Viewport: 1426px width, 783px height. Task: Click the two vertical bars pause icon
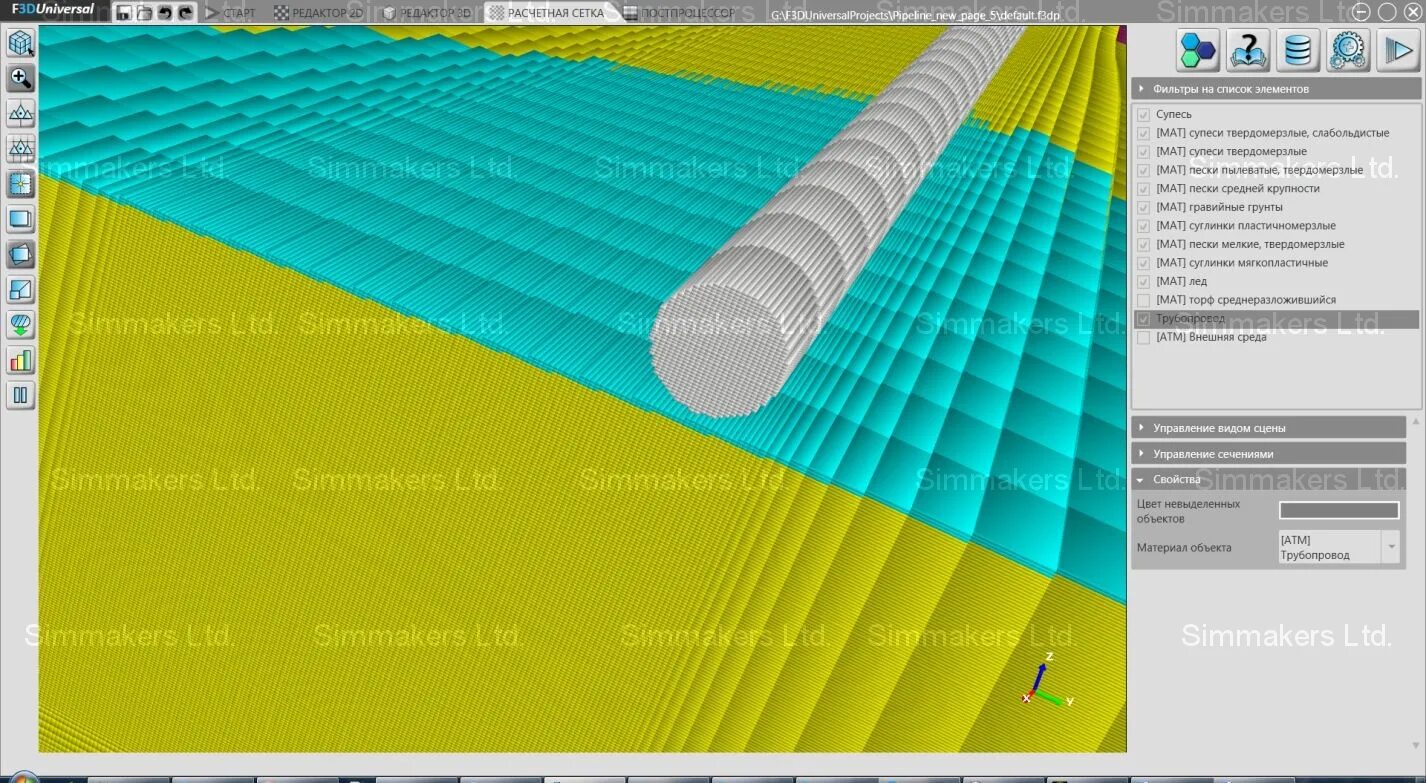tap(21, 395)
